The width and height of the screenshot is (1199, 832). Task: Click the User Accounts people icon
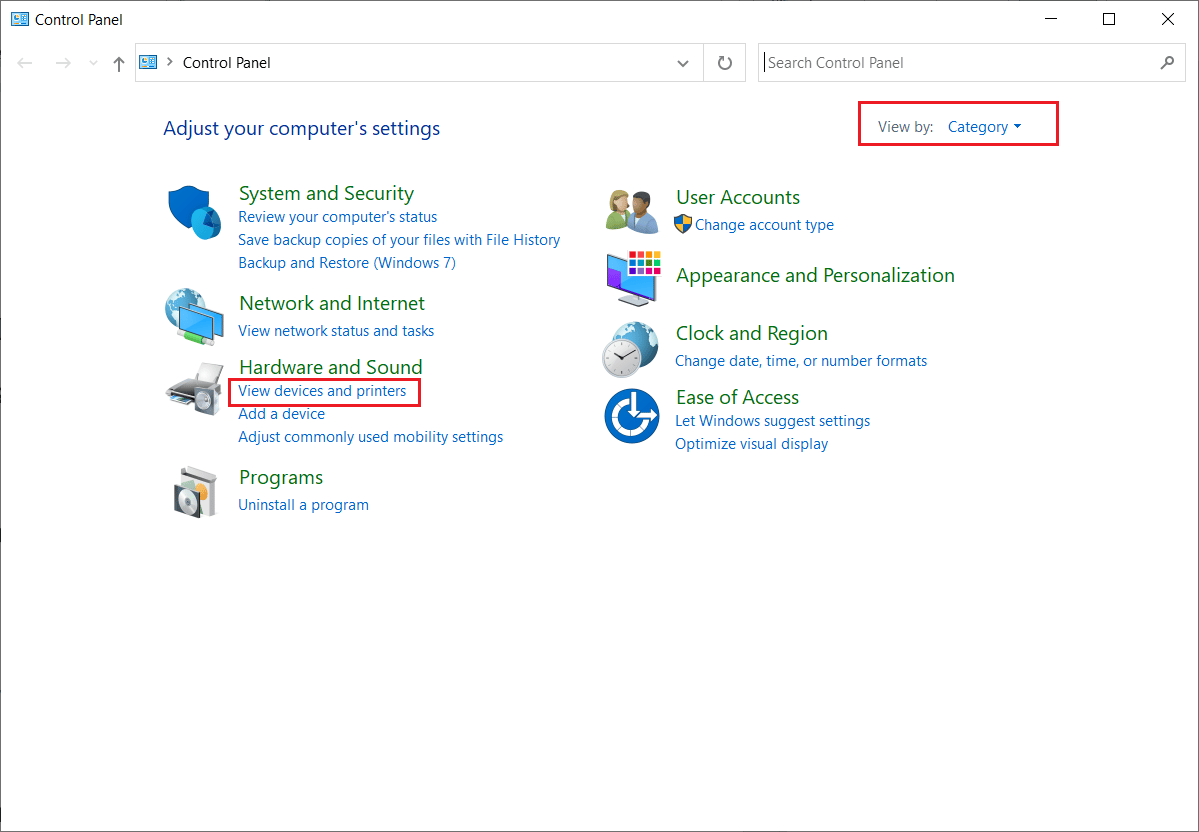(x=631, y=210)
